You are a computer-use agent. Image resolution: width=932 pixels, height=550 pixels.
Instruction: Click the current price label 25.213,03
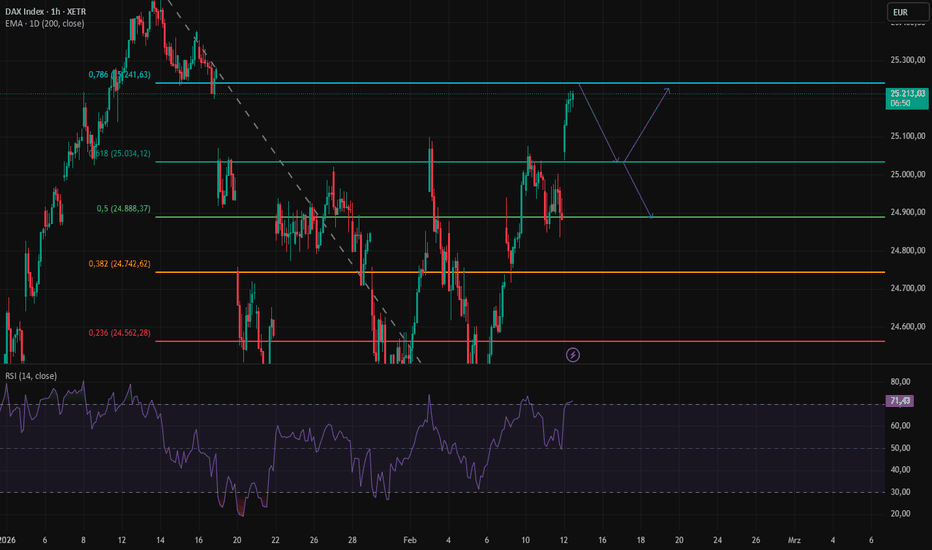coord(907,98)
